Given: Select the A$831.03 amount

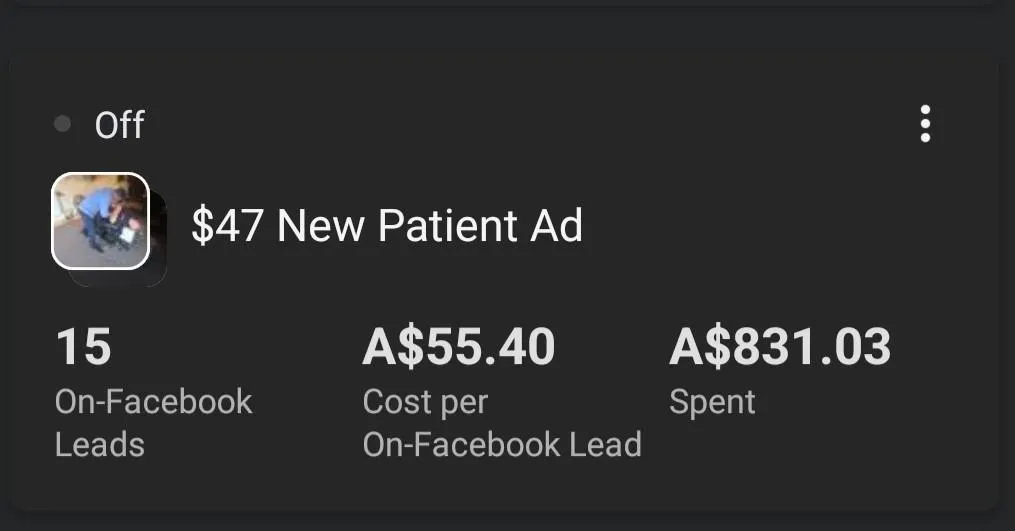Looking at the screenshot, I should tap(779, 347).
